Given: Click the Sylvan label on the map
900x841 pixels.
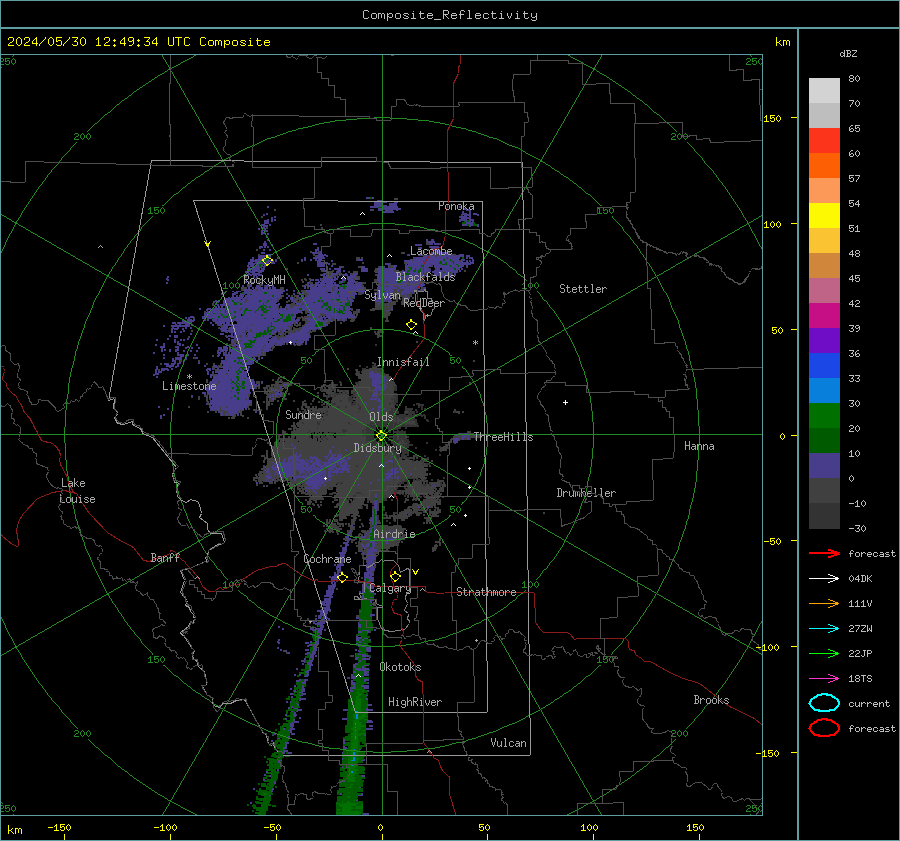Looking at the screenshot, I should (382, 295).
